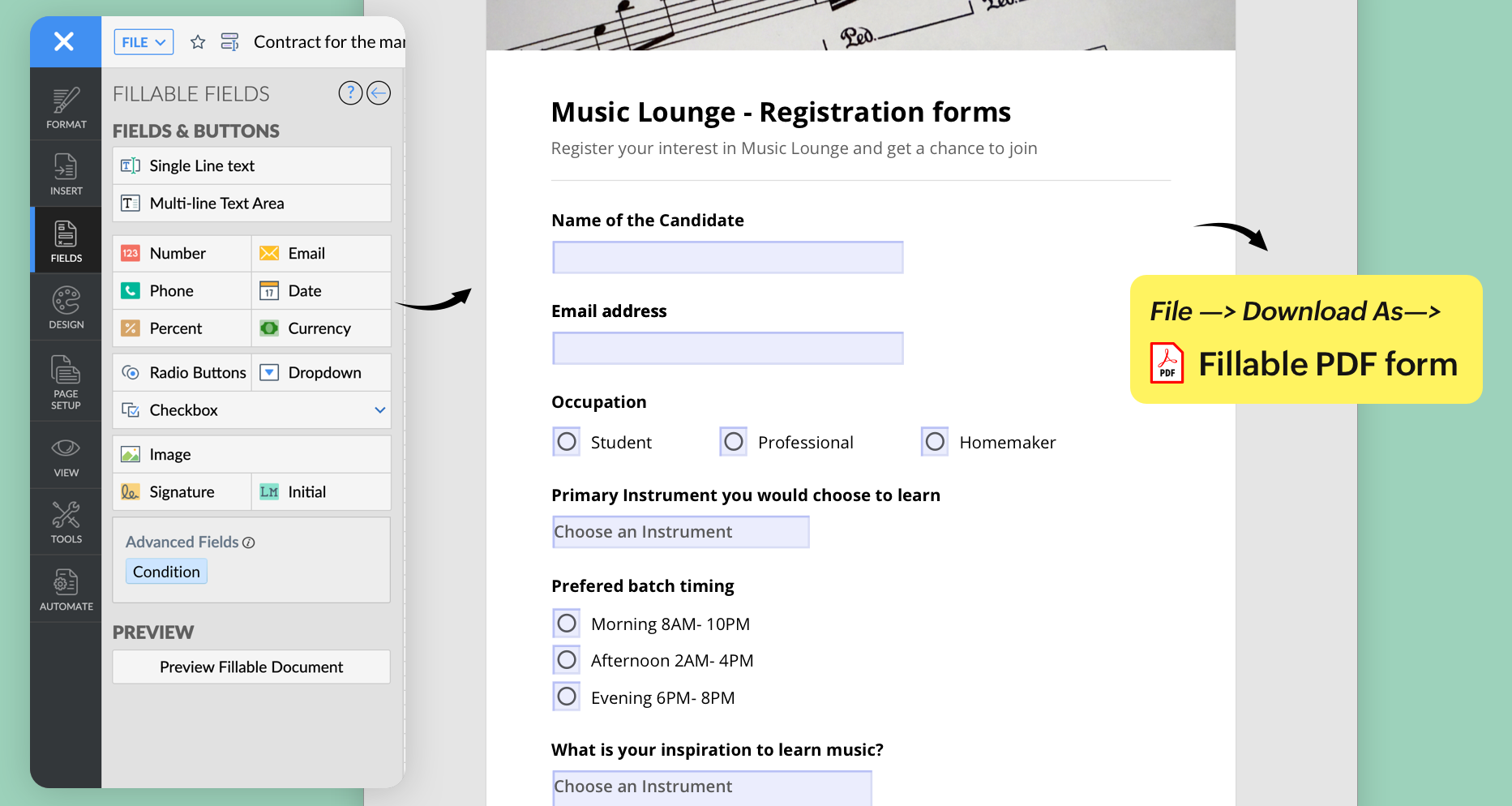Open the FILE dropdown menu

(143, 42)
